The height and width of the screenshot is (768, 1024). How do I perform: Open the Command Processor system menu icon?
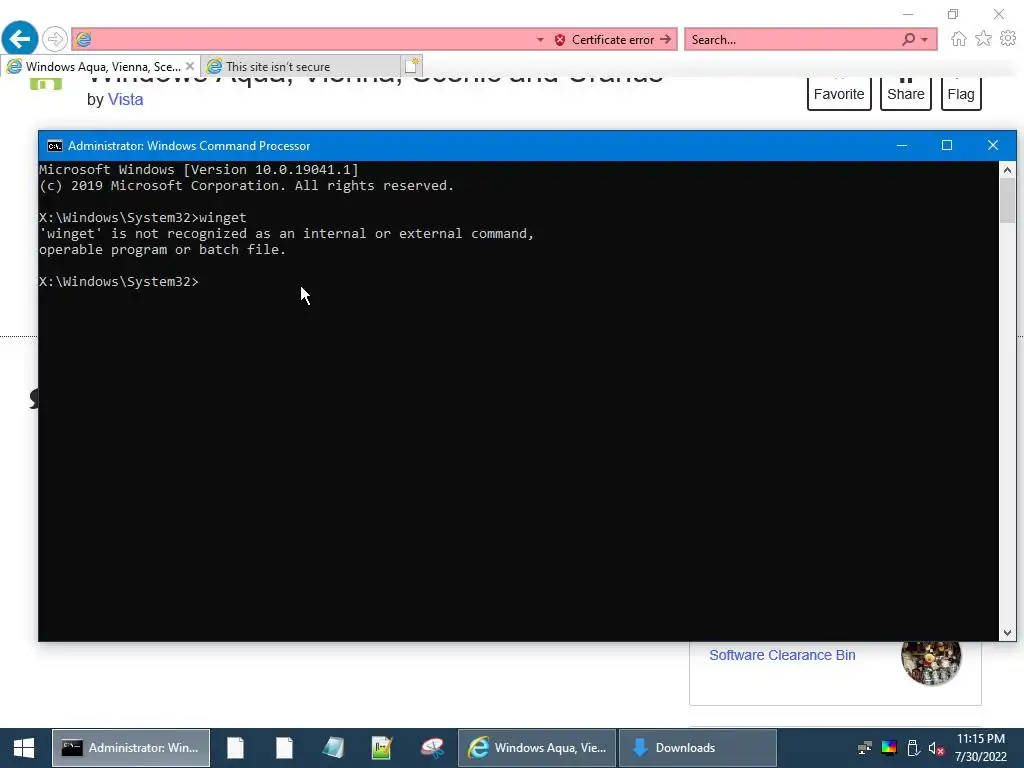click(55, 146)
